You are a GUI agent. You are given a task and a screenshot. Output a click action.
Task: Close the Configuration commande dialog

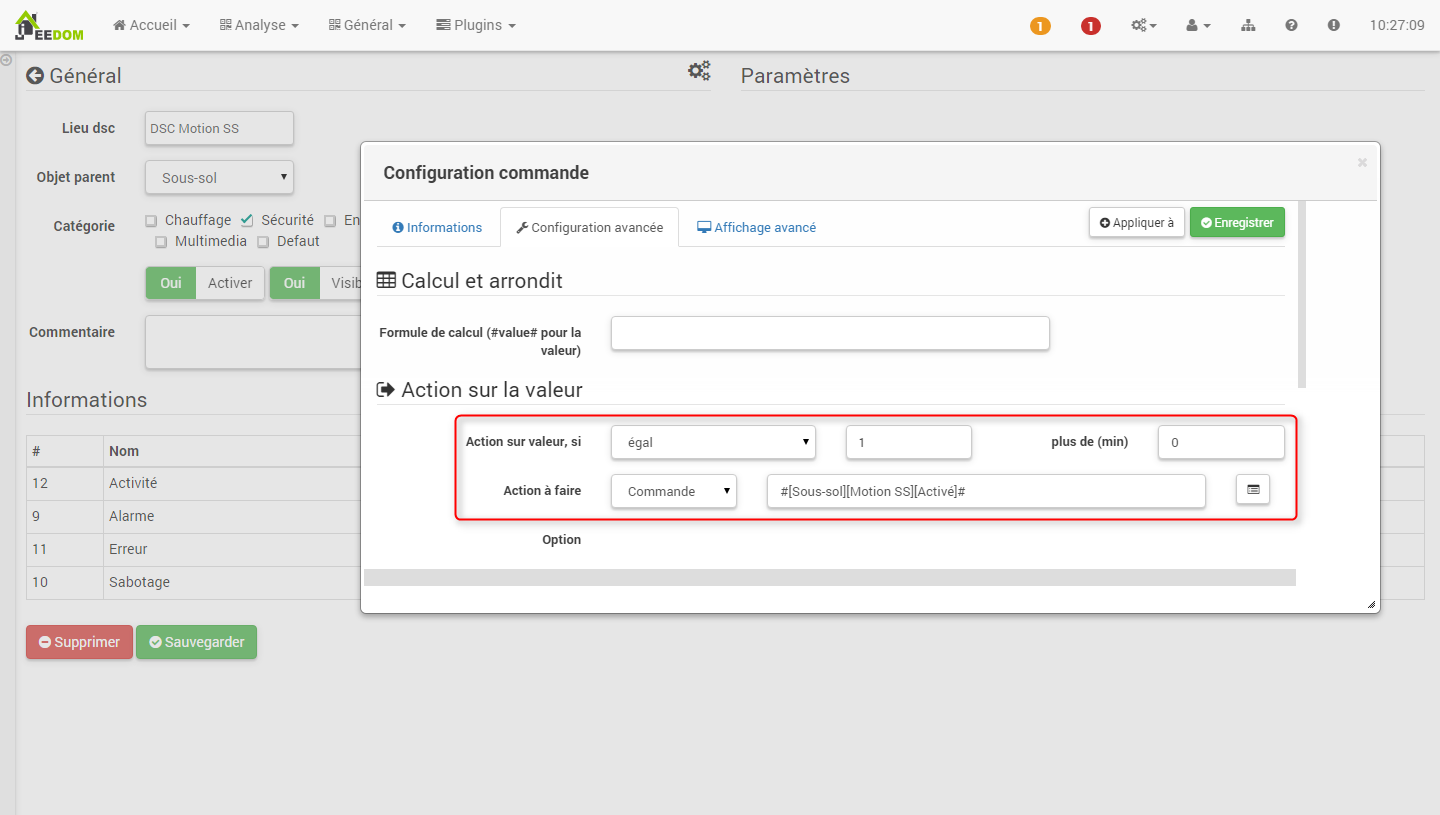[x=1362, y=162]
